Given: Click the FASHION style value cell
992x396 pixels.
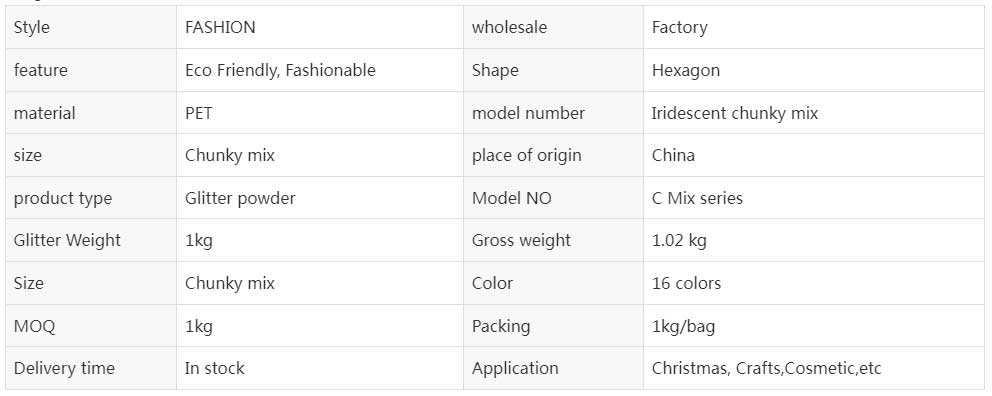Looking at the screenshot, I should pyautogui.click(x=319, y=27).
